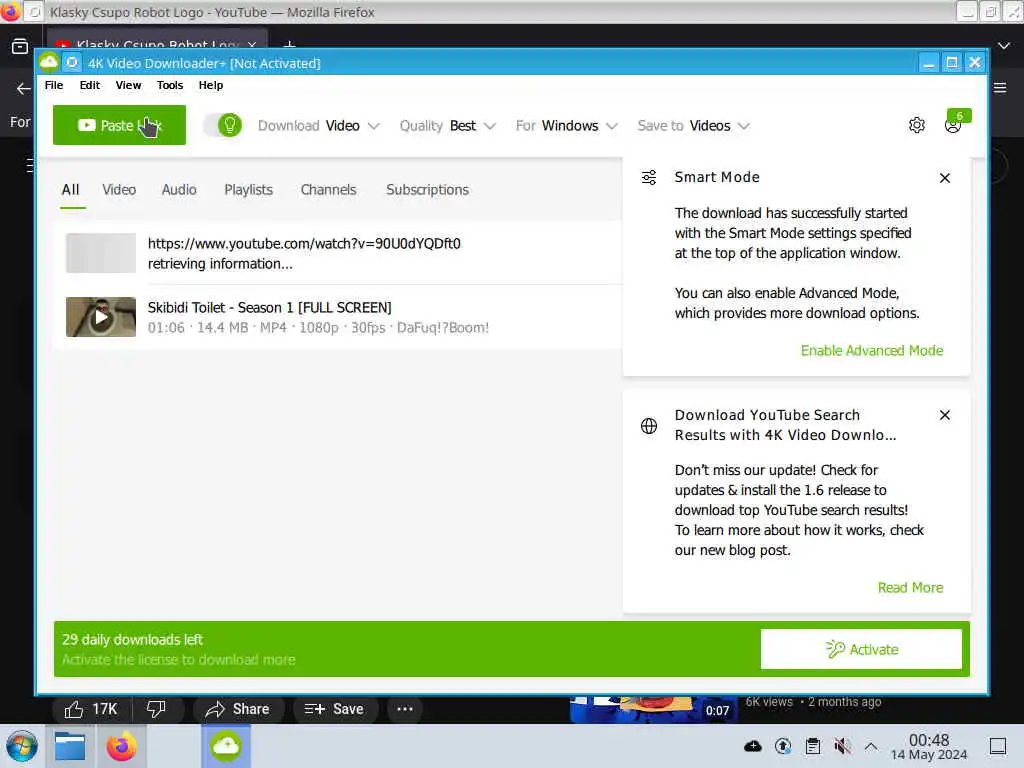
Task: Dislike the YouTube video in Firefox
Action: (x=156, y=709)
